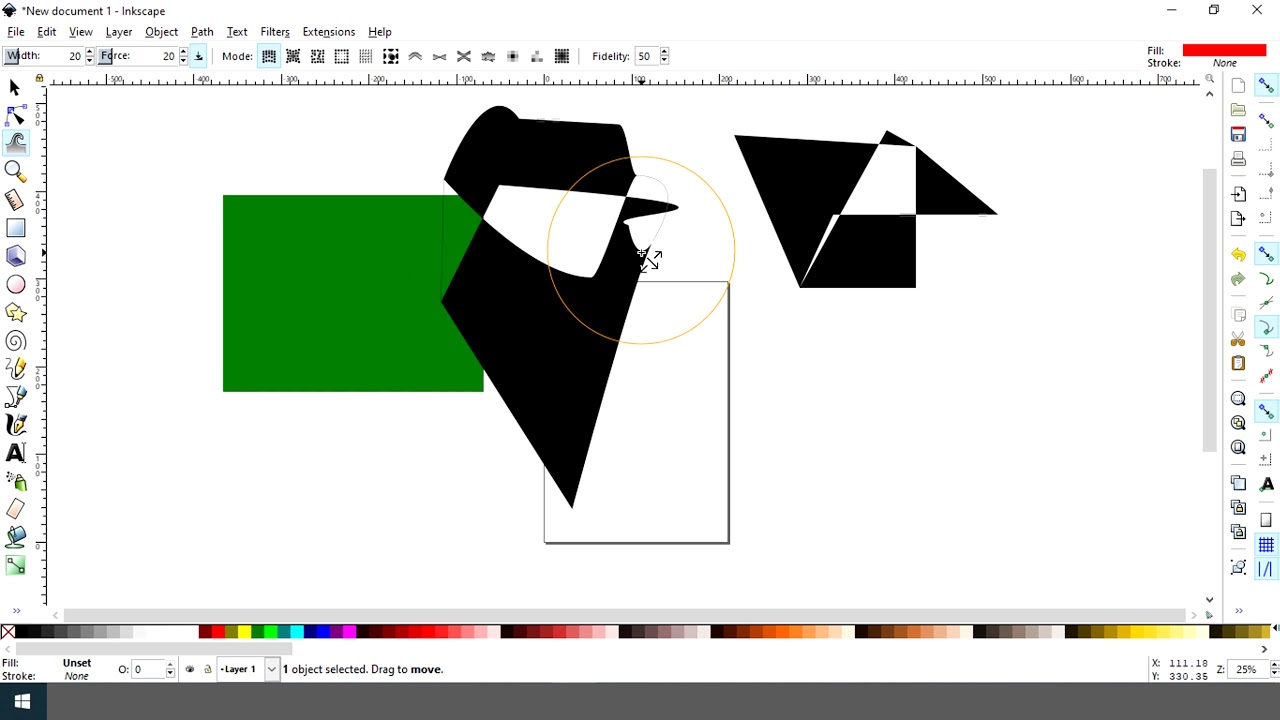Toggle Duplicate/delete mode button
The image size is (1280, 720).
pos(391,57)
